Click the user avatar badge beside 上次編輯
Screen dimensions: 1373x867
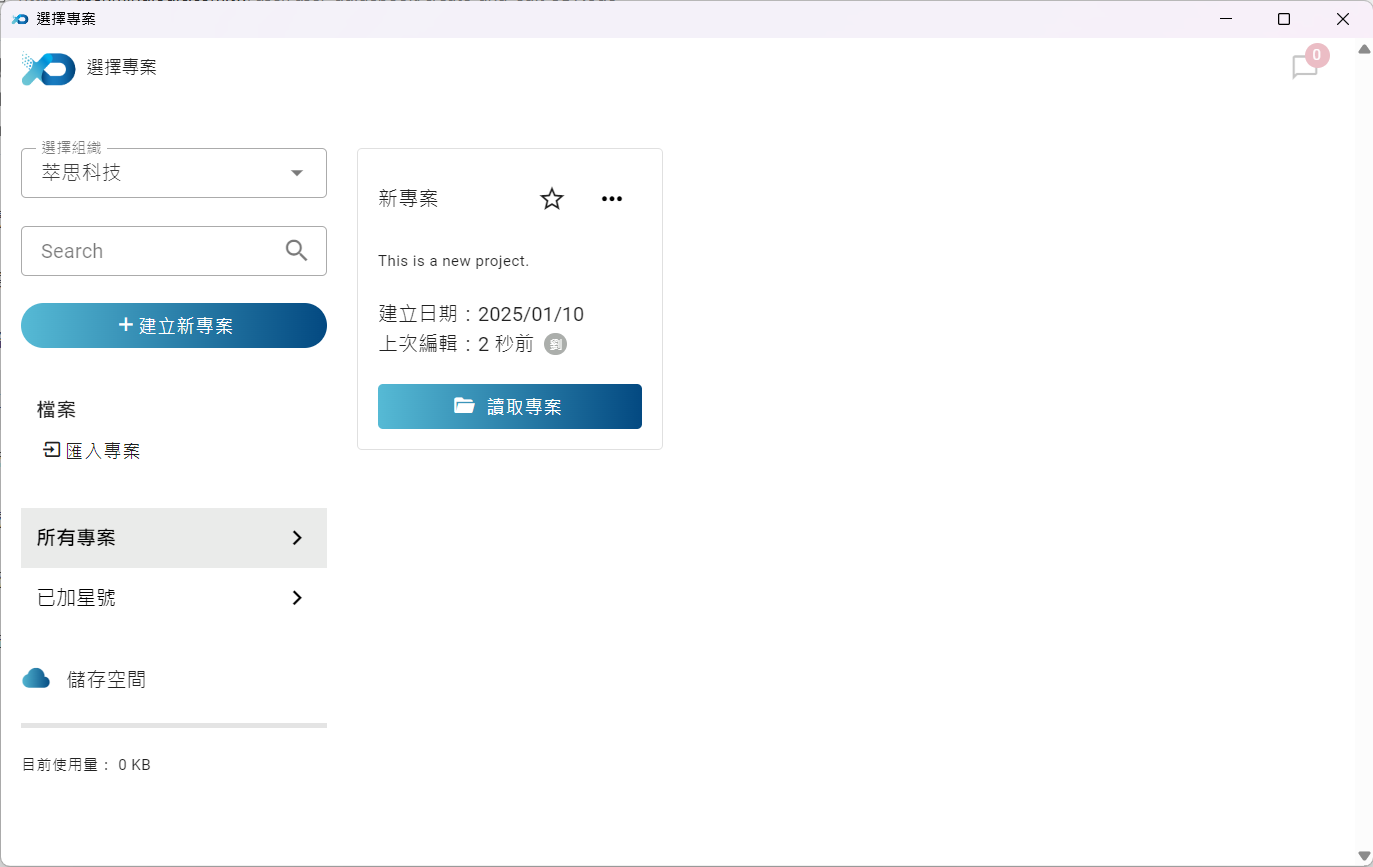pyautogui.click(x=555, y=344)
